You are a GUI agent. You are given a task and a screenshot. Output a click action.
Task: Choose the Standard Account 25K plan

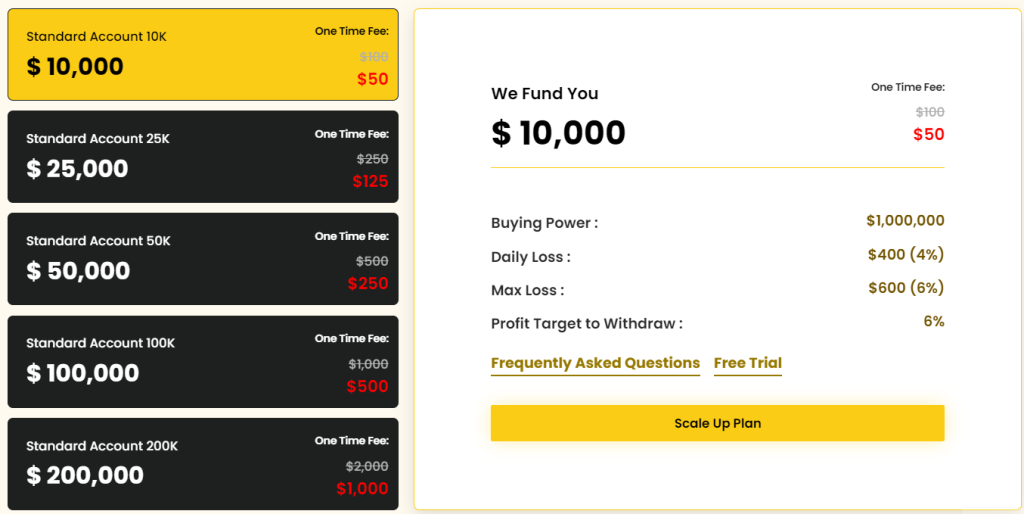(202, 157)
